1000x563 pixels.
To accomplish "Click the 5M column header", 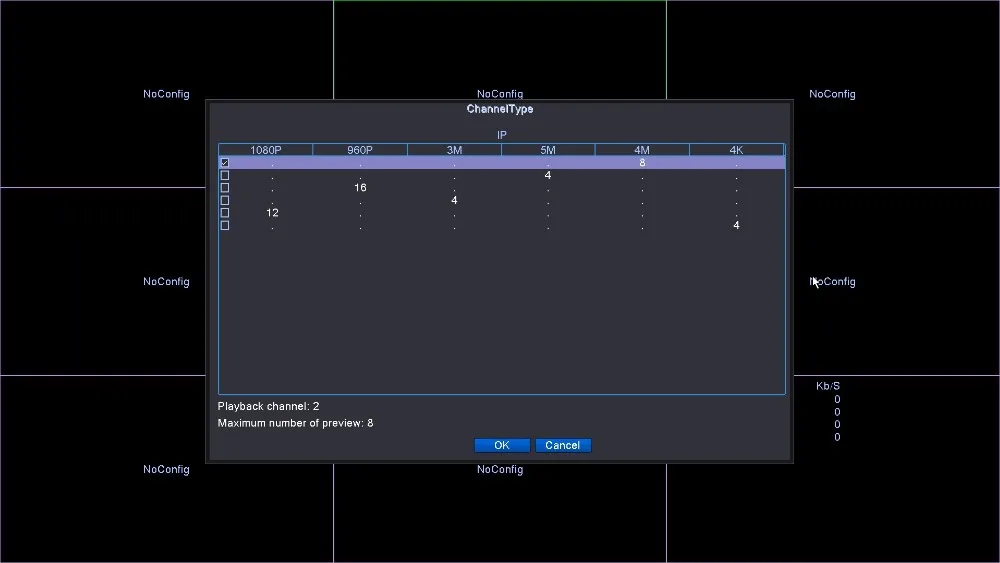I will point(548,150).
